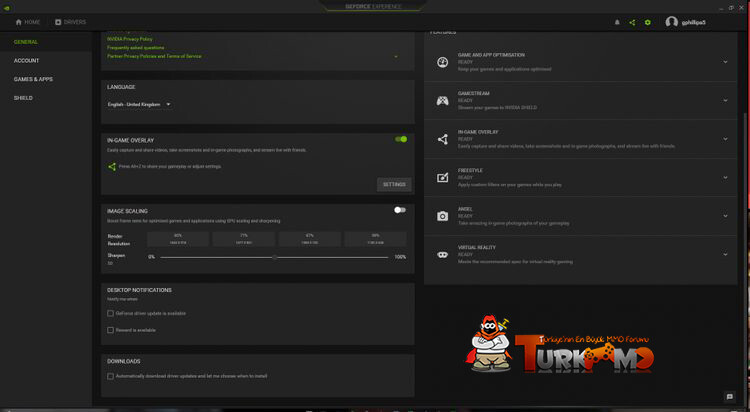This screenshot has width=750, height=412.
Task: Enable automatic driver download checkbox
Action: 110,377
